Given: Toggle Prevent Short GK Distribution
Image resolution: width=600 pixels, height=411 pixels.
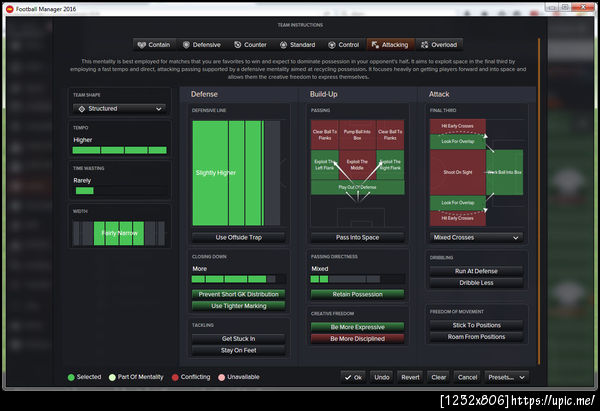Looking at the screenshot, I should (x=239, y=294).
